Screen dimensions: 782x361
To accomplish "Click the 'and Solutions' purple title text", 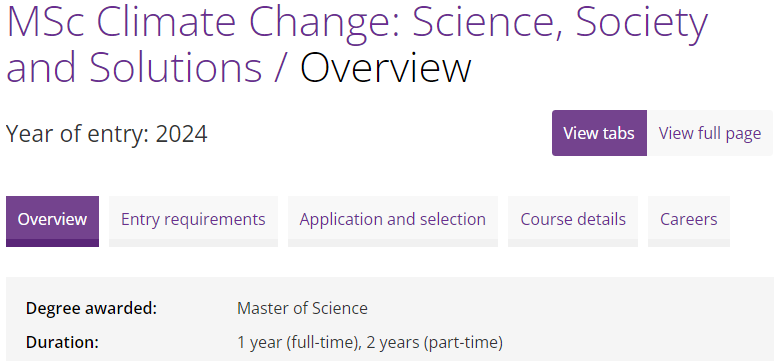I will 134,67.
